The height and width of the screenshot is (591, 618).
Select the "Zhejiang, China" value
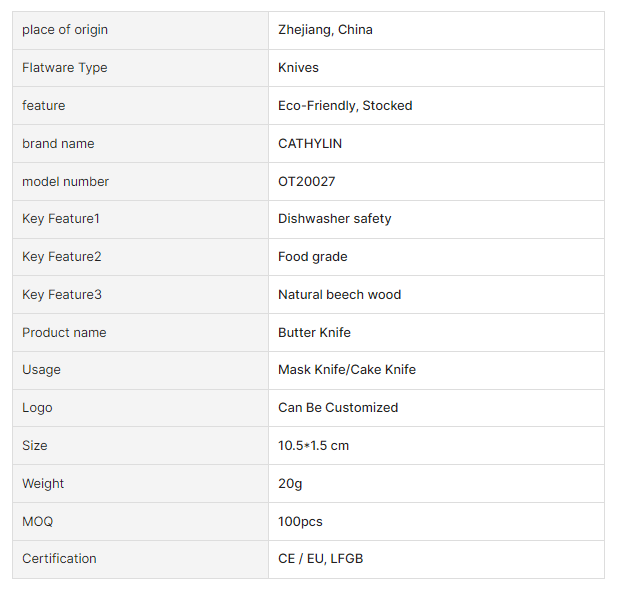(x=325, y=30)
